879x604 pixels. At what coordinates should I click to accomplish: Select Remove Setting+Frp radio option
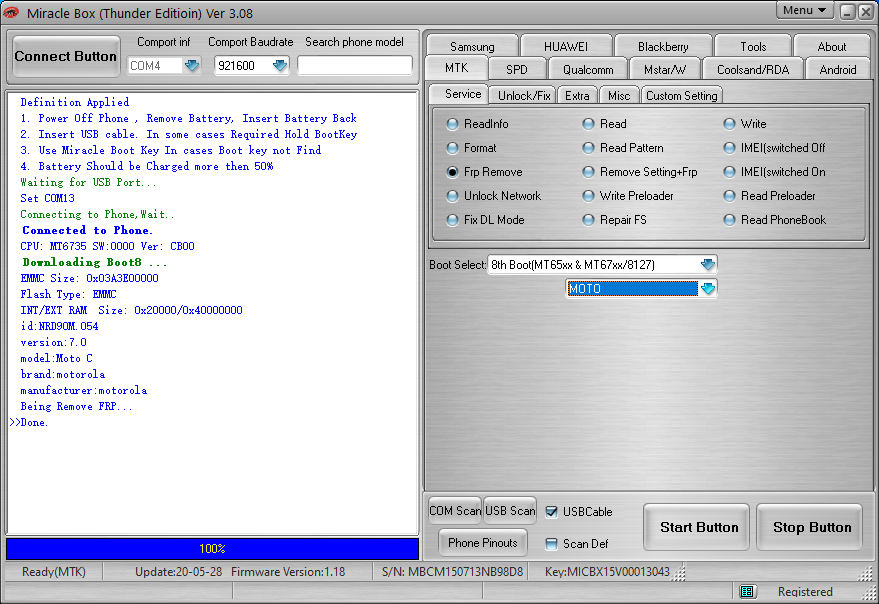tap(588, 172)
